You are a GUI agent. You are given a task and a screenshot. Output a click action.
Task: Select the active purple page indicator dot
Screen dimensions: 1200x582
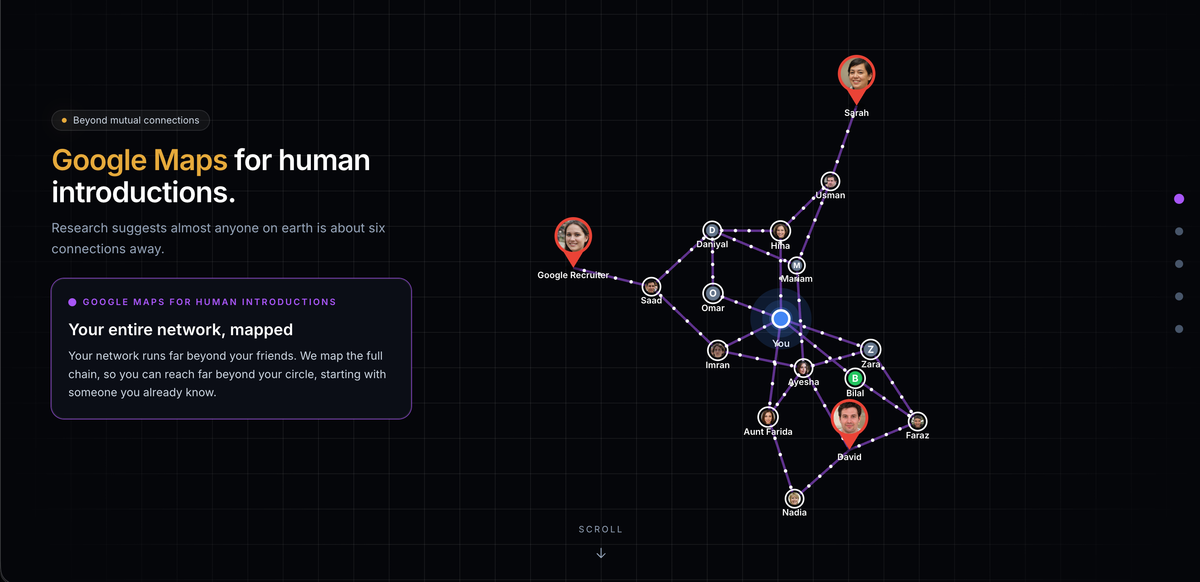pyautogui.click(x=1179, y=199)
